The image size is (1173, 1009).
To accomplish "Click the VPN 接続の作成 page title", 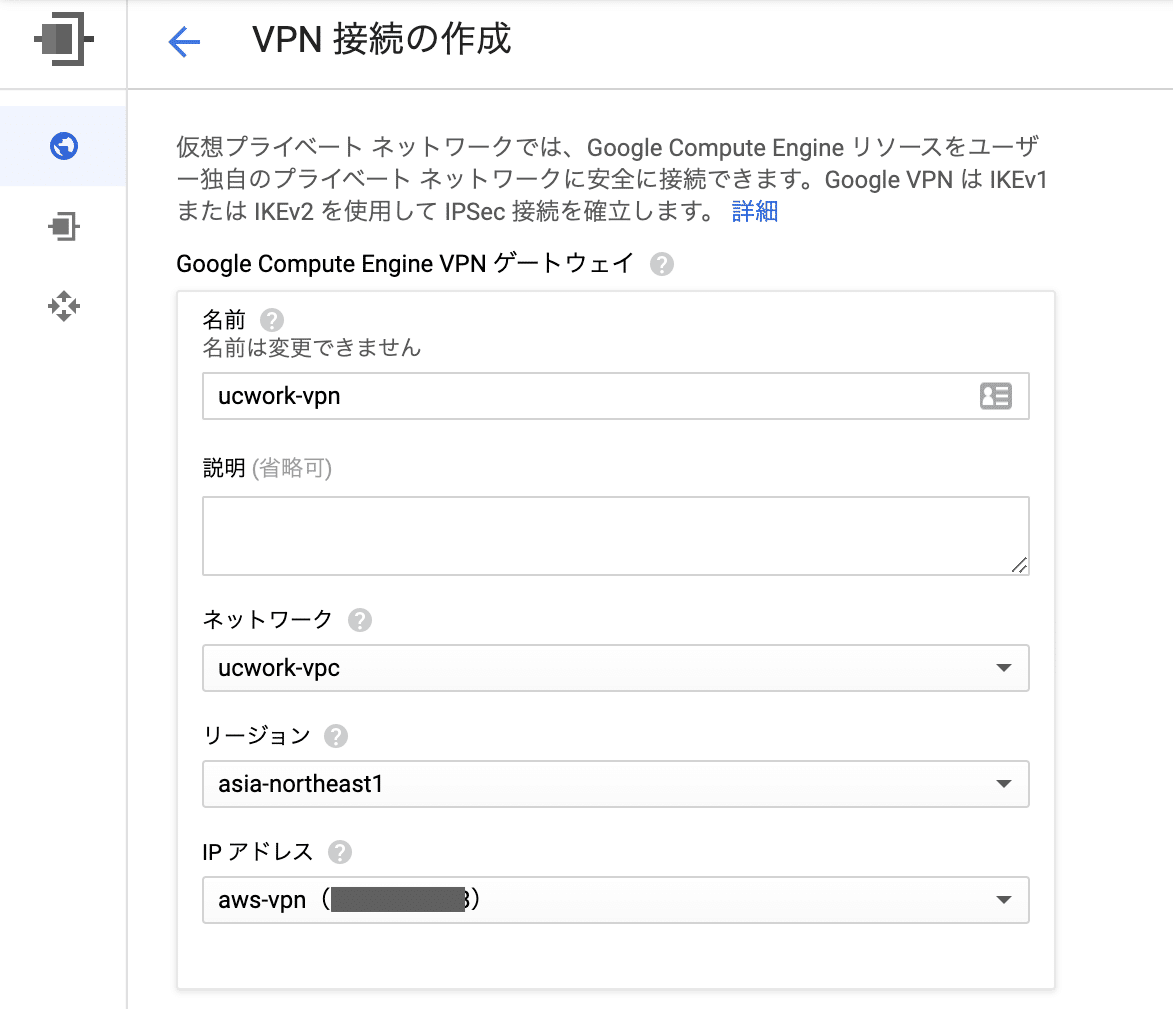I will pyautogui.click(x=382, y=40).
